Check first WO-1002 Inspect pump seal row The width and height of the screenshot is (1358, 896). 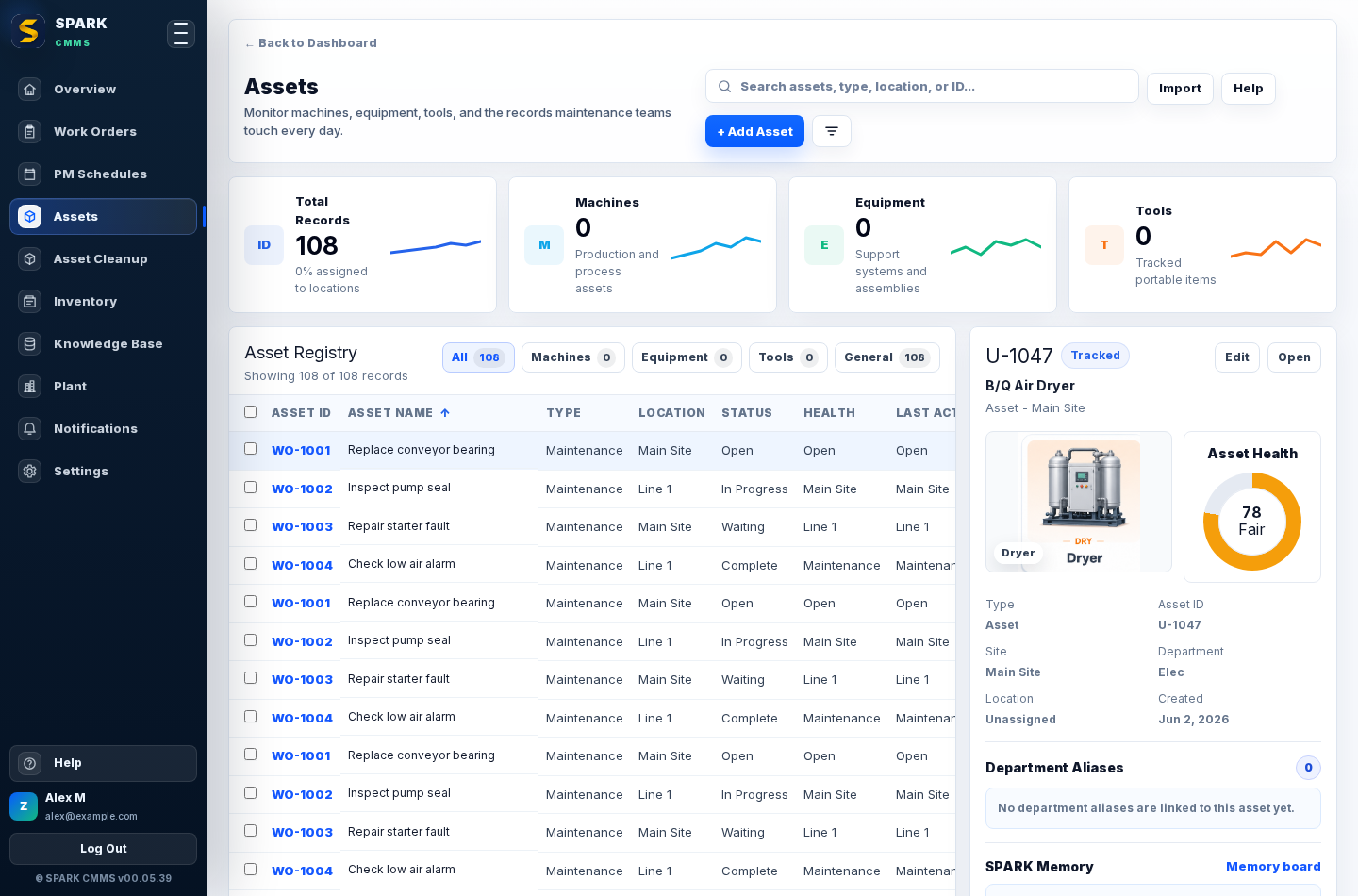(x=251, y=488)
